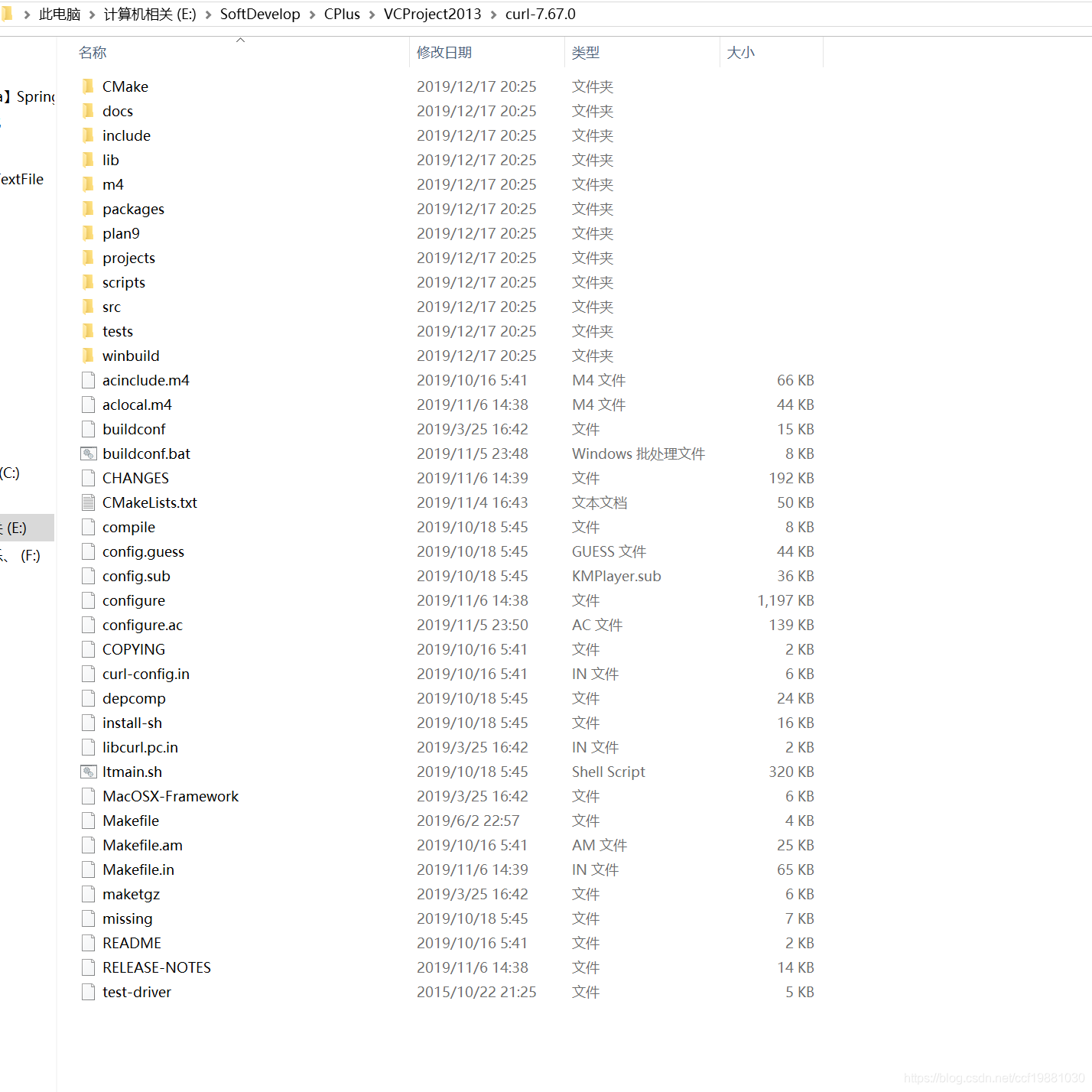Click the packages folder icon
This screenshot has height=1092, width=1092.
(x=88, y=209)
